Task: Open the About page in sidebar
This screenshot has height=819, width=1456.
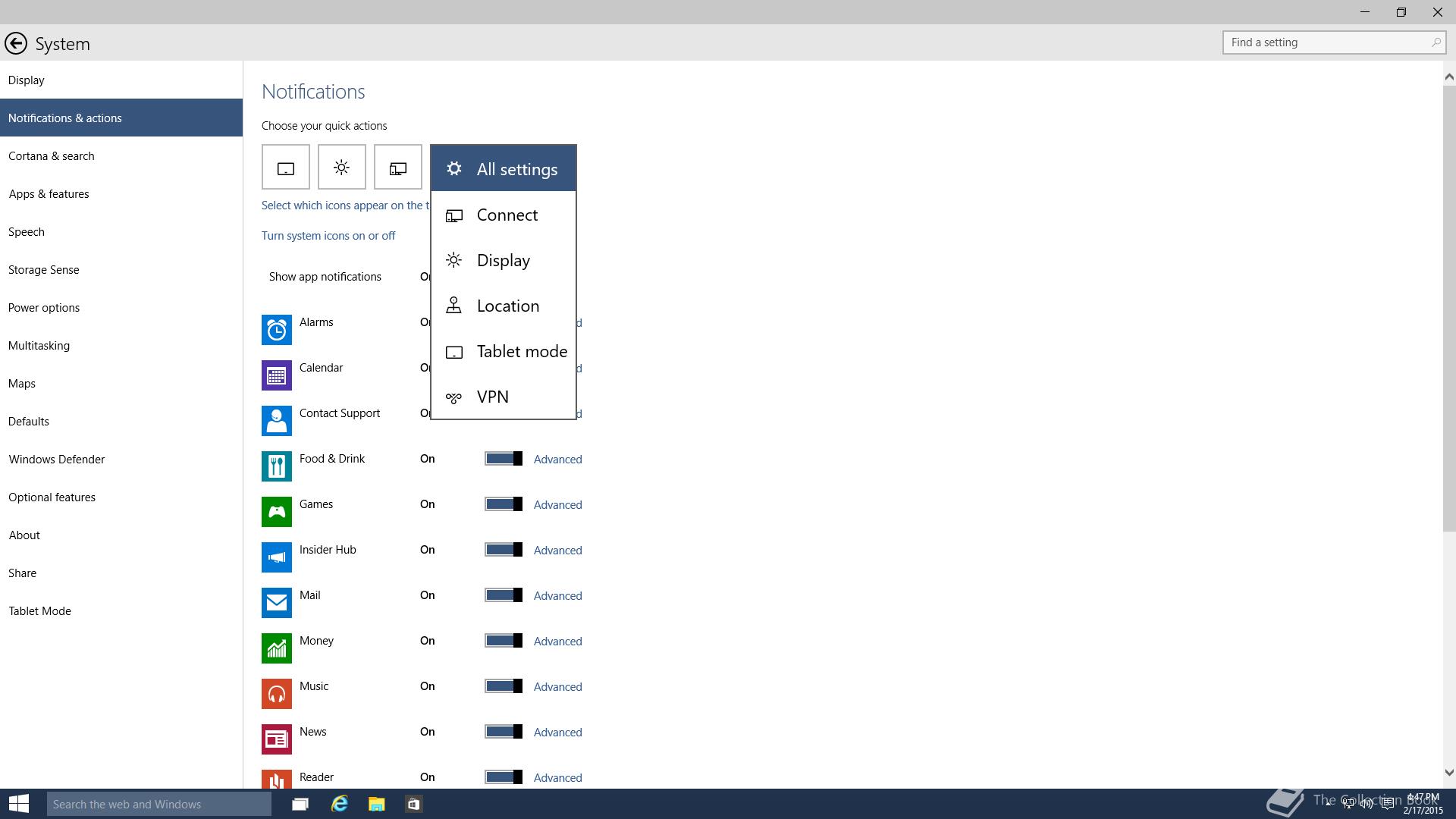Action: coord(121,535)
